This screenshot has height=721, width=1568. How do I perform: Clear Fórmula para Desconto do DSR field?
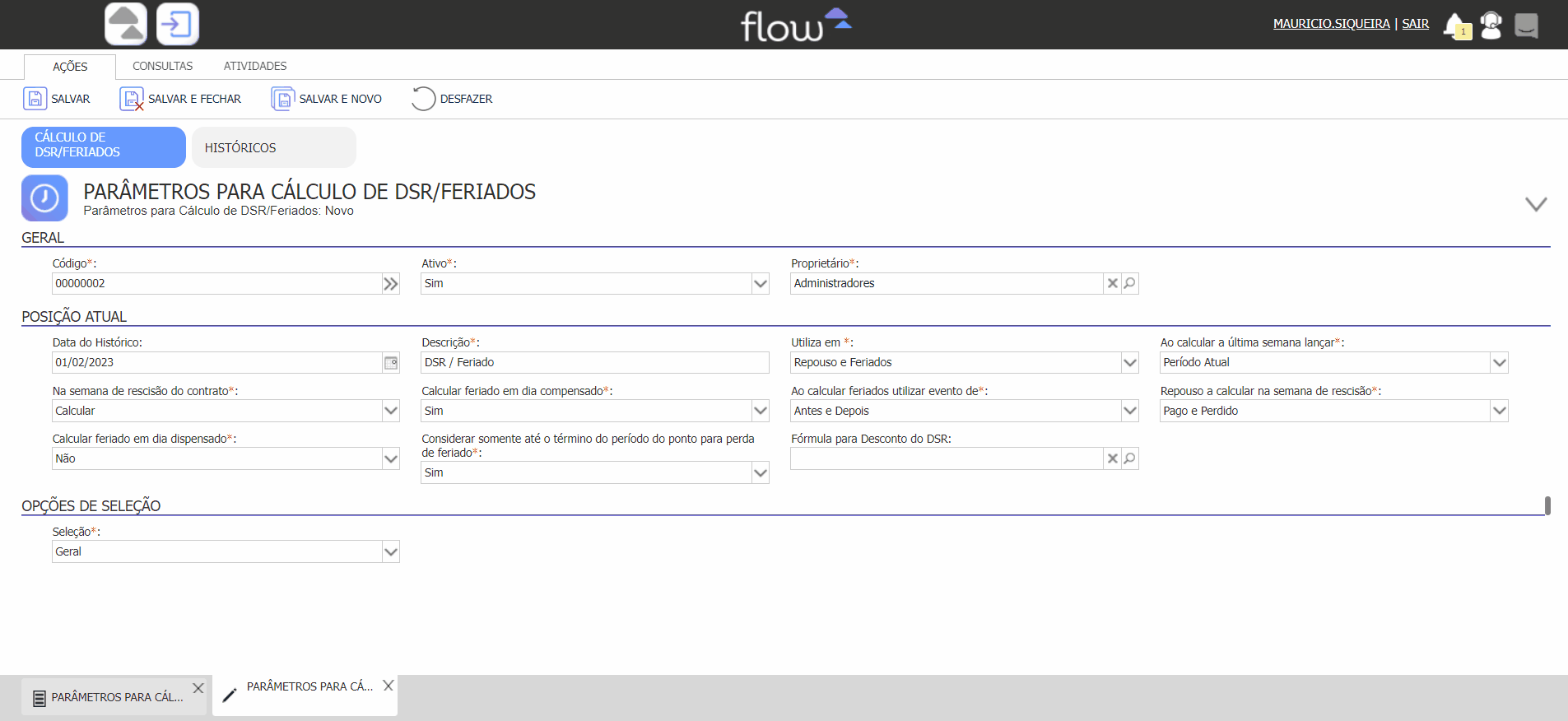[x=1112, y=458]
